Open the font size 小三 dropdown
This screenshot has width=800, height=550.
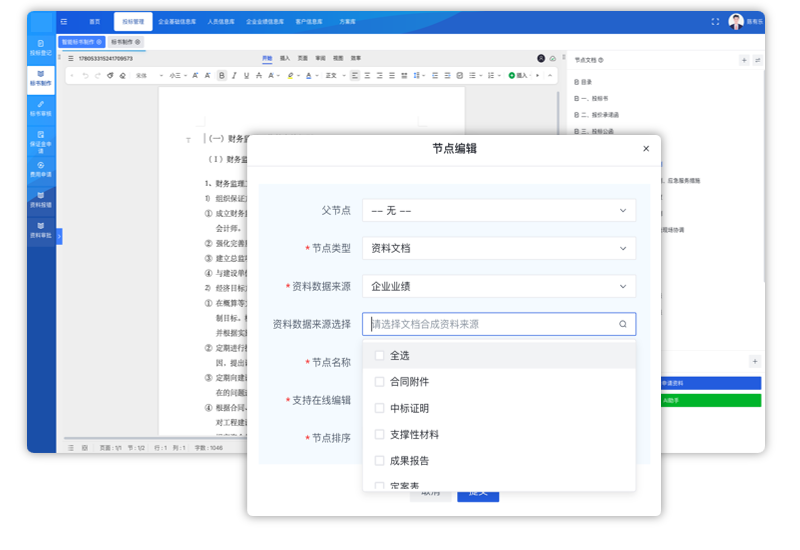point(178,76)
